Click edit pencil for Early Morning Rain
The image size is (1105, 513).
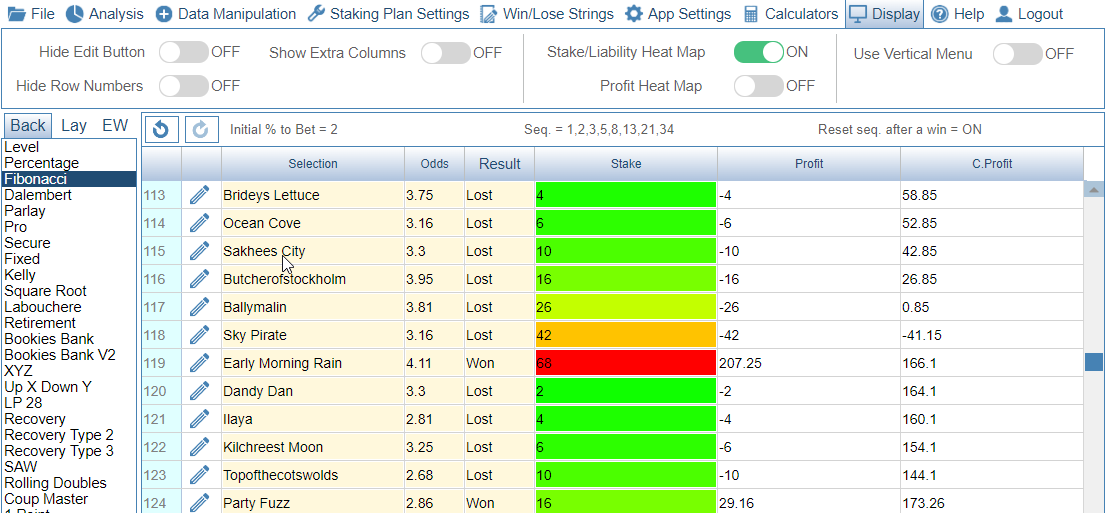[x=200, y=363]
